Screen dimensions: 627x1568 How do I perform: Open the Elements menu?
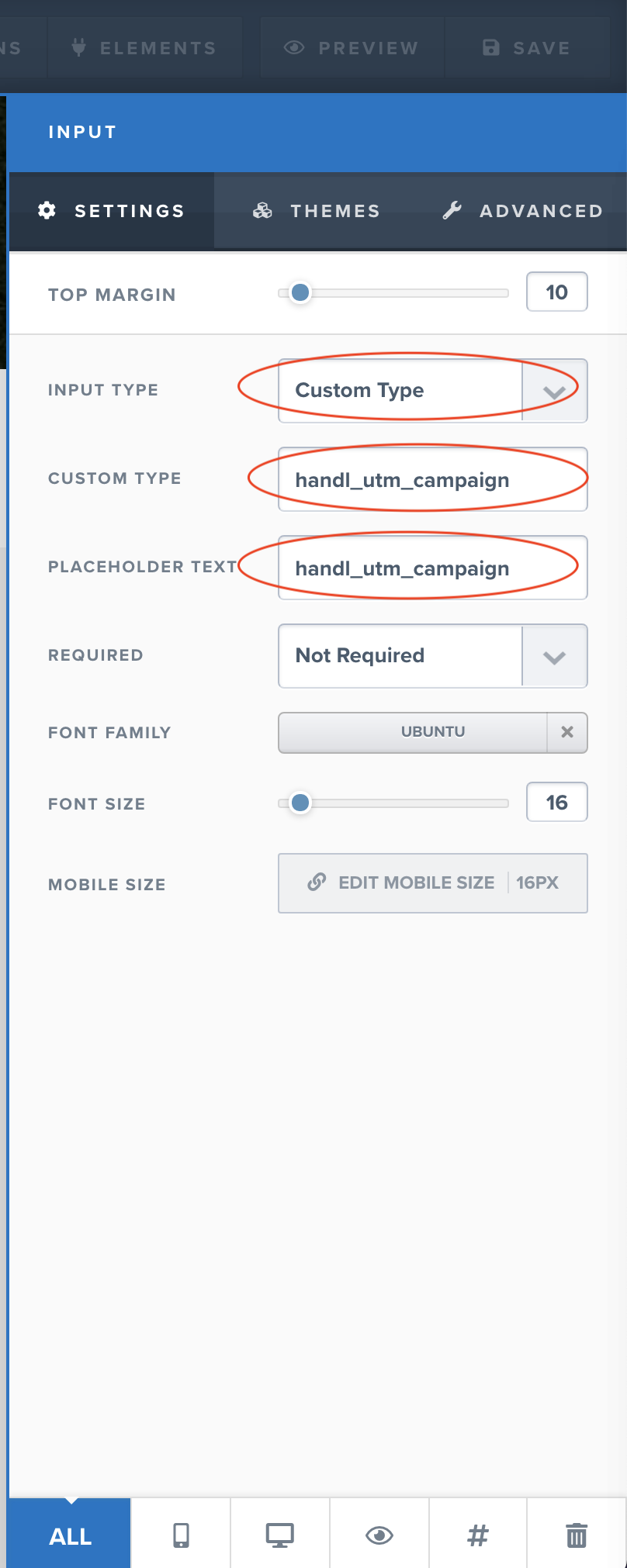click(x=144, y=48)
